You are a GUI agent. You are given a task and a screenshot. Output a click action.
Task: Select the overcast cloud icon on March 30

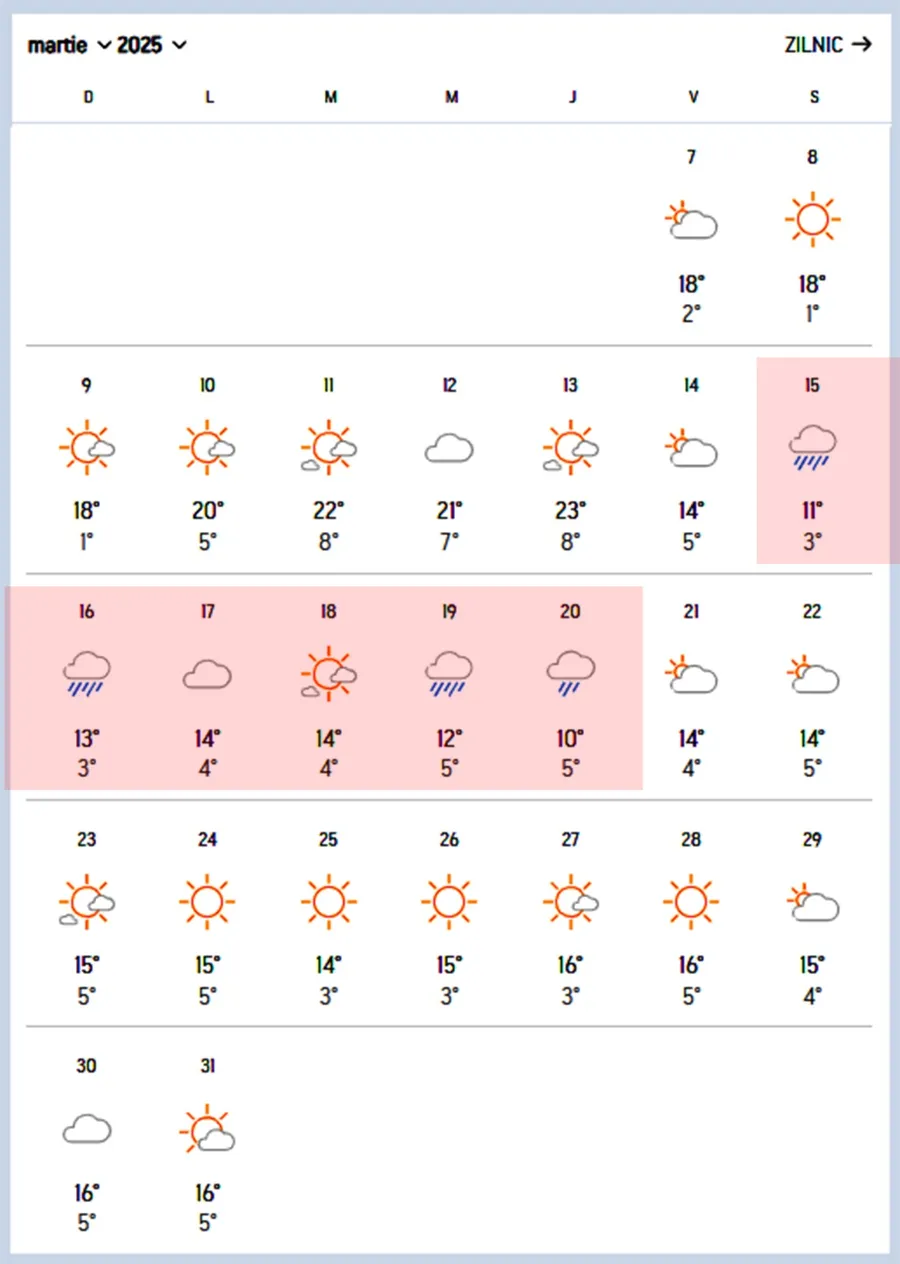coord(86,1128)
